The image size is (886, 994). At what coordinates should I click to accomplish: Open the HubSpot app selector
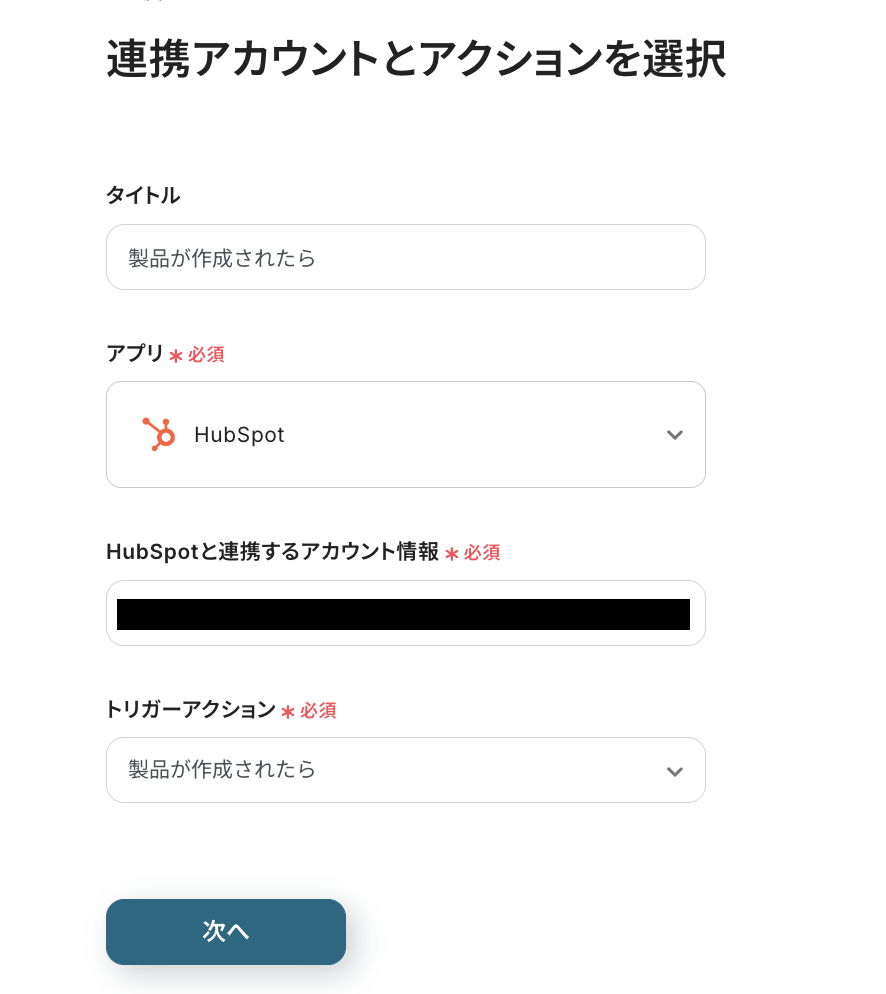click(405, 435)
